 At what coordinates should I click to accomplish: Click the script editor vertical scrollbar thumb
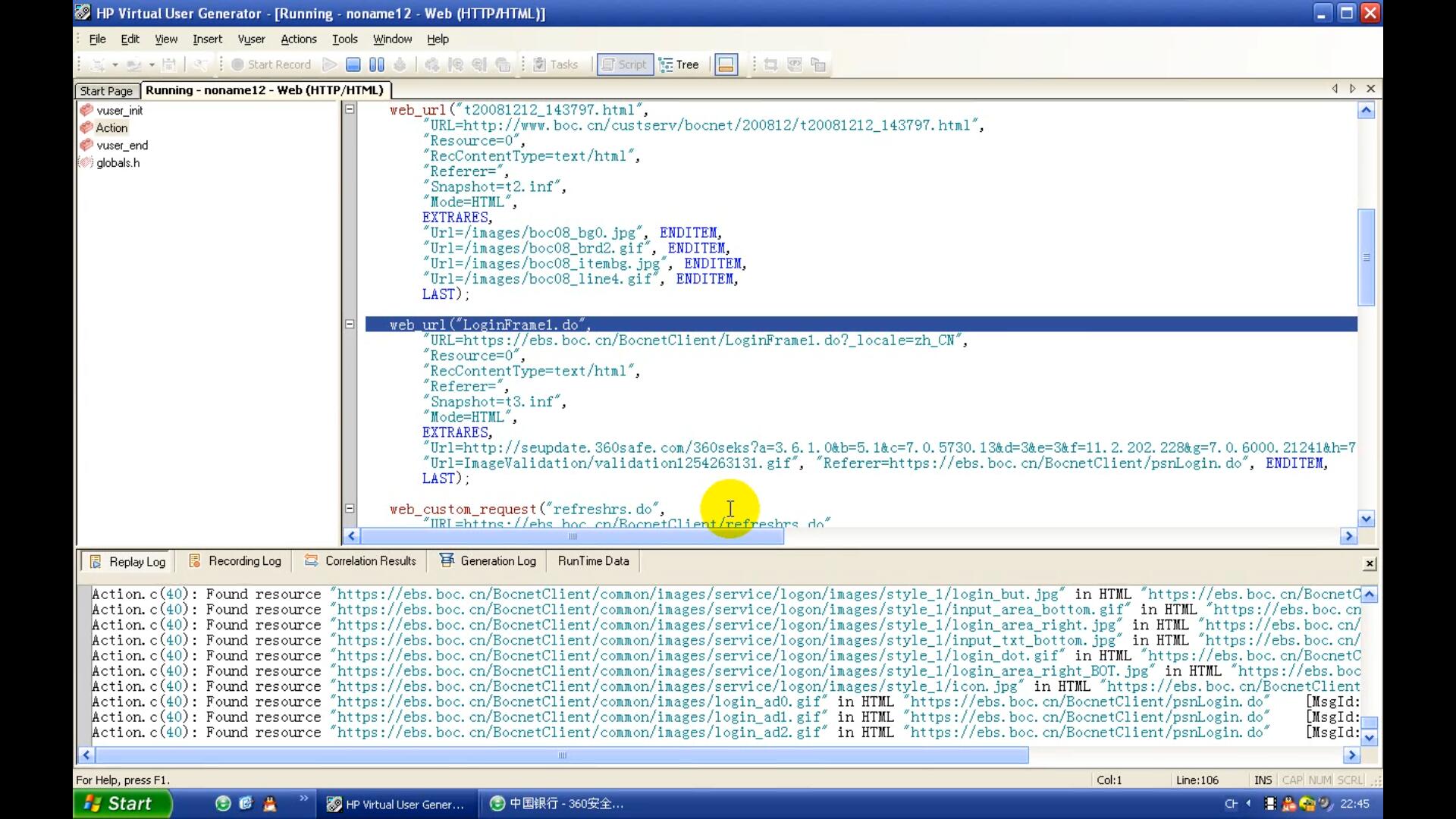click(1367, 258)
